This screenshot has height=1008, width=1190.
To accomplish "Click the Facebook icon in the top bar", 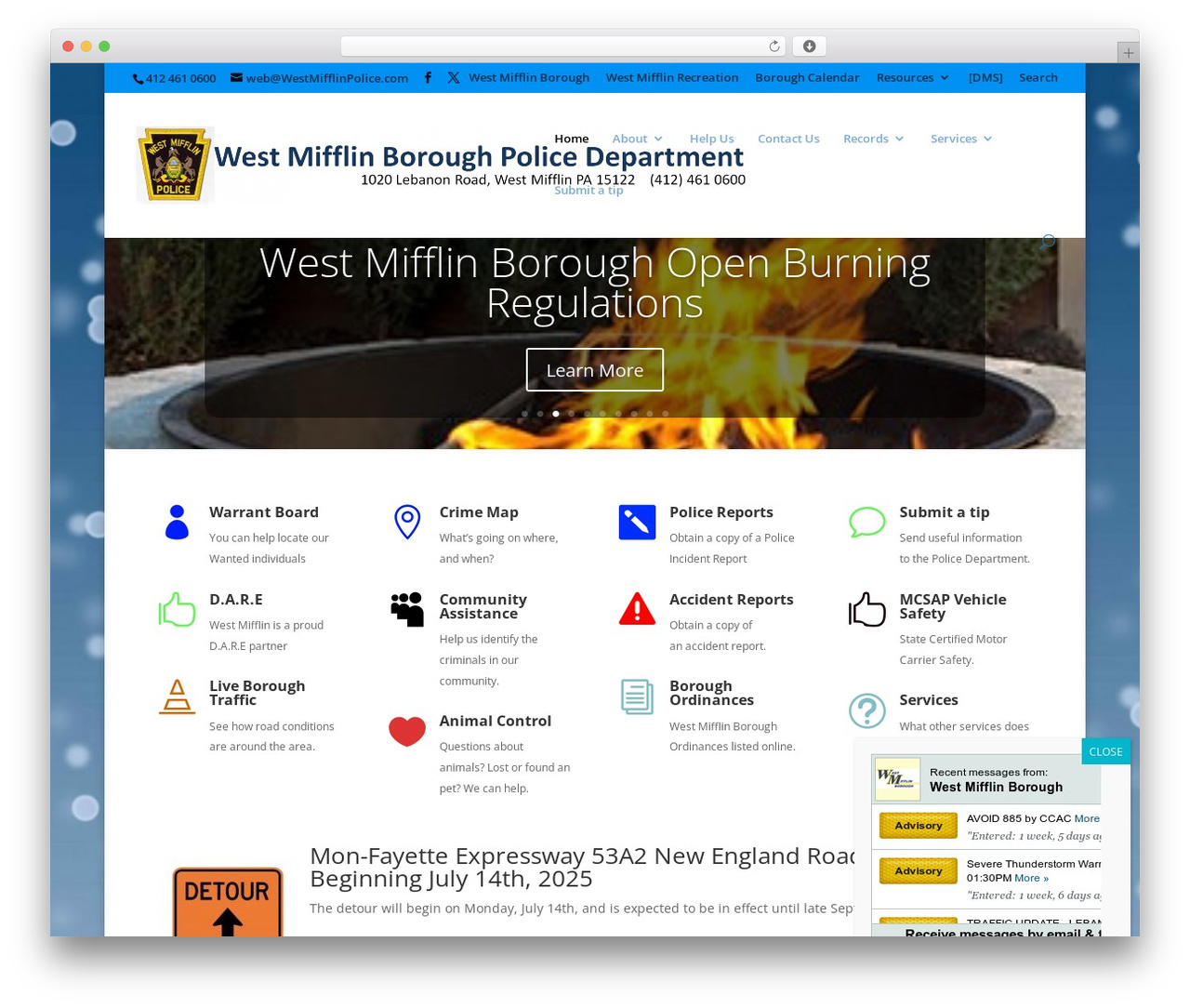I will pos(428,78).
